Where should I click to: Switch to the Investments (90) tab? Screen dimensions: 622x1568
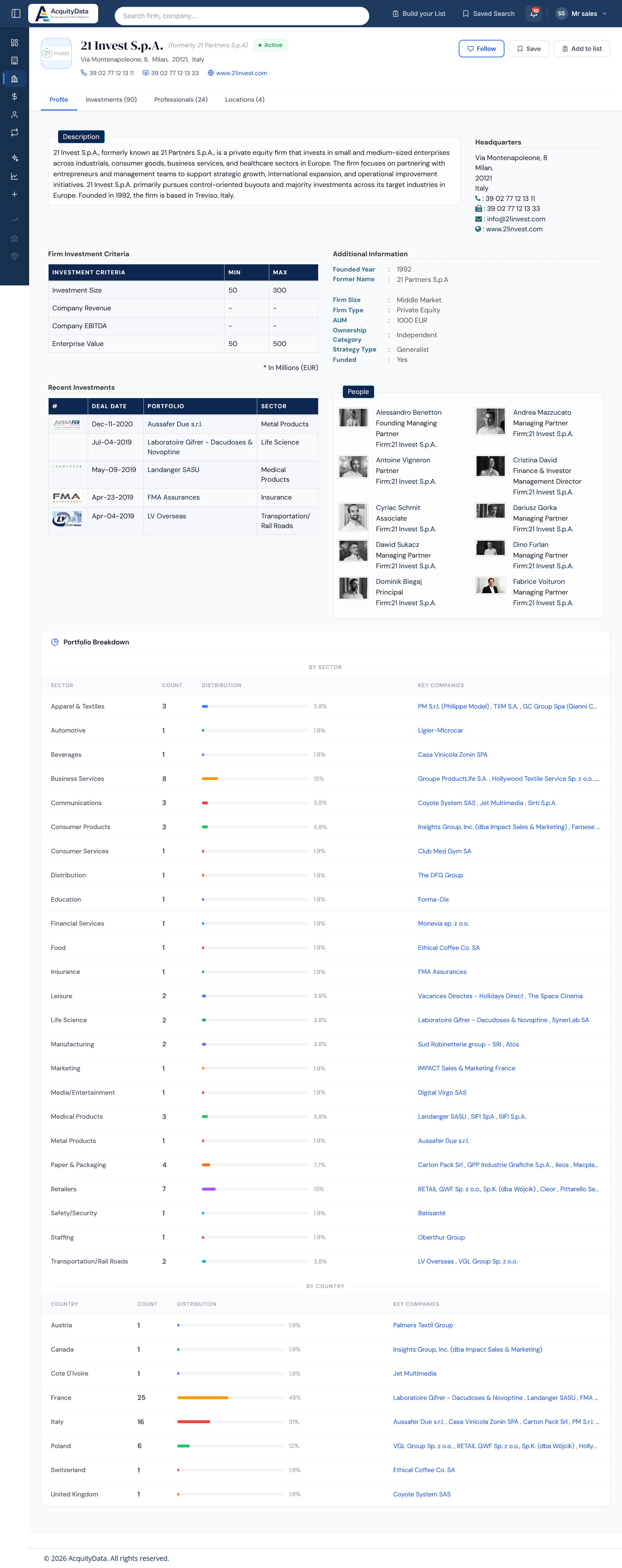[111, 100]
